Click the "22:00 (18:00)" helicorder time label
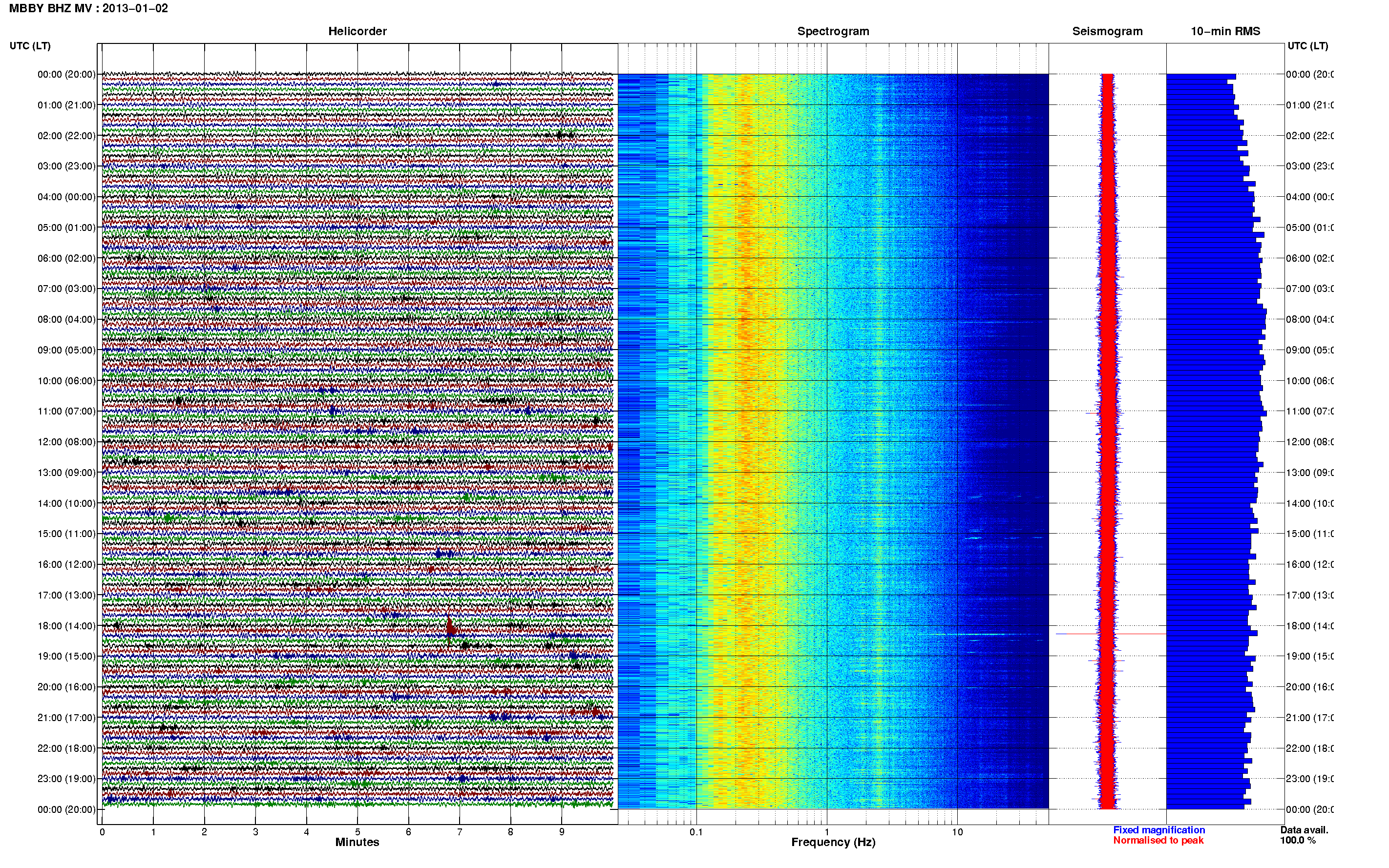This screenshot has height=868, width=1389. pos(66,748)
